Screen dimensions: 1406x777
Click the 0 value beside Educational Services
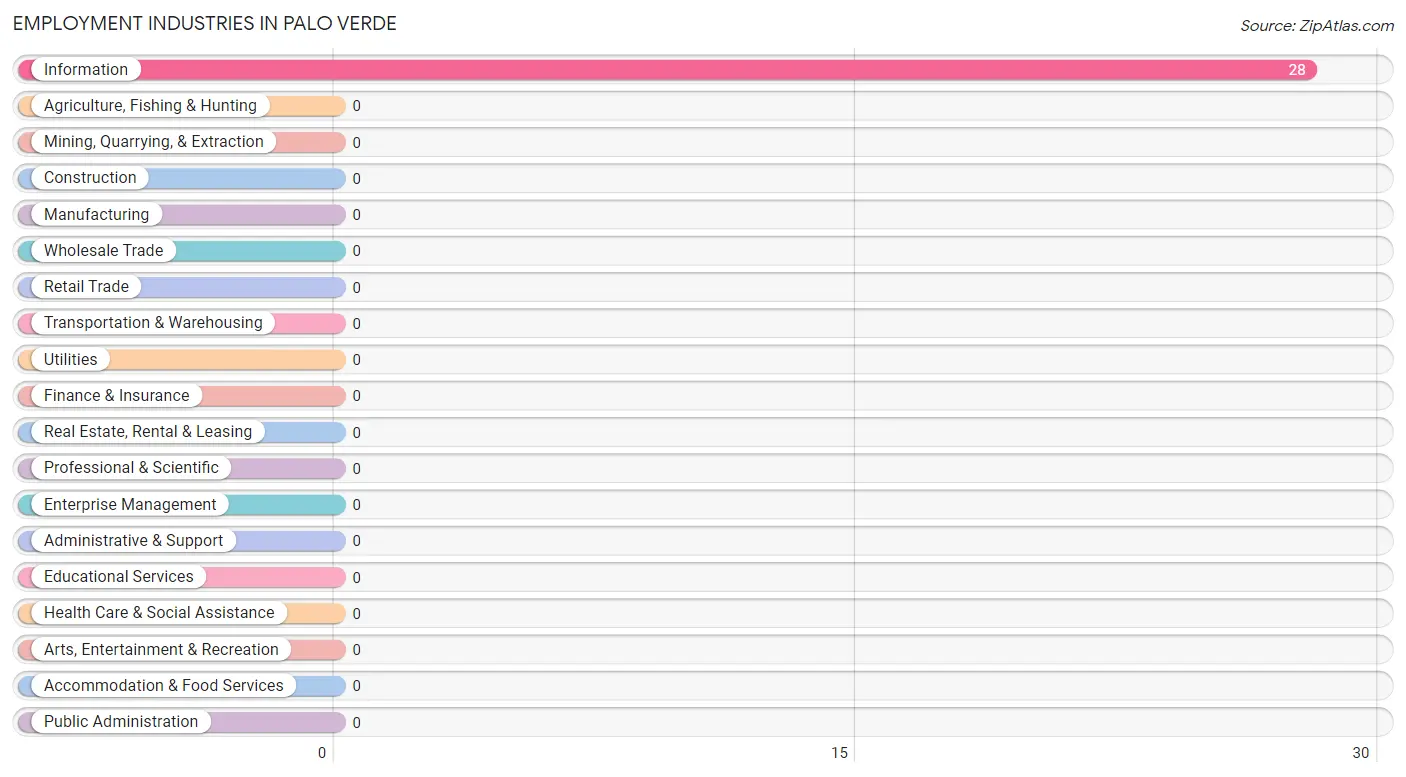click(356, 578)
